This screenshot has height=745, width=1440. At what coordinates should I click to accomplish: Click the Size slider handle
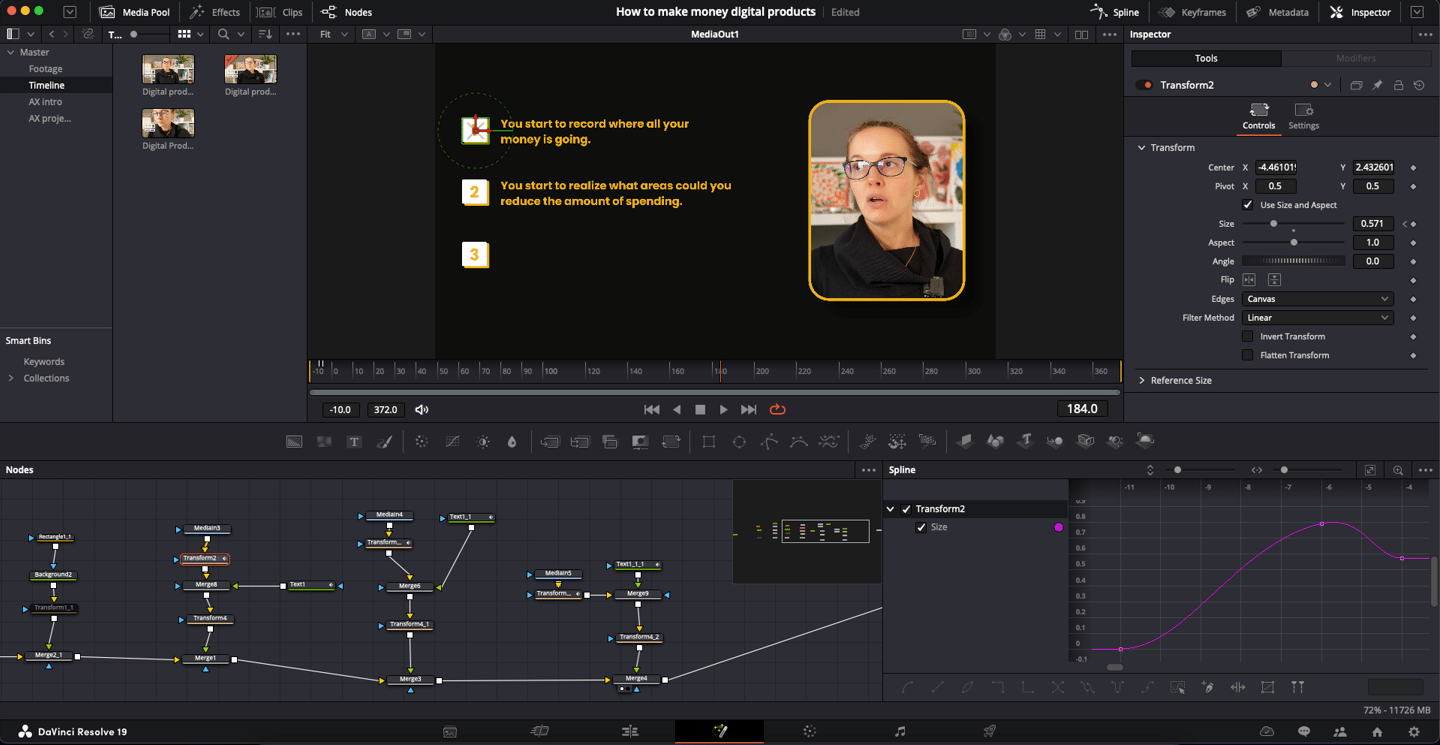pyautogui.click(x=1273, y=224)
